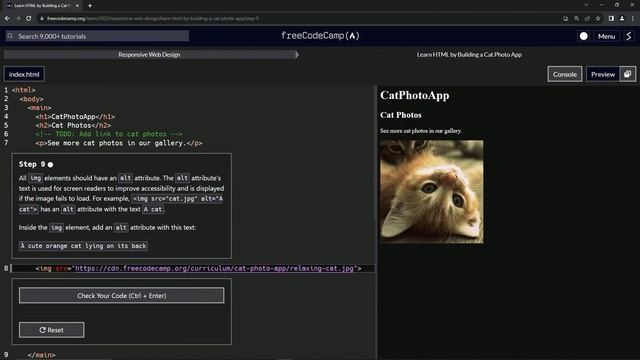Click the browser forward arrow
The height and width of the screenshot is (360, 640).
[x=18, y=18]
